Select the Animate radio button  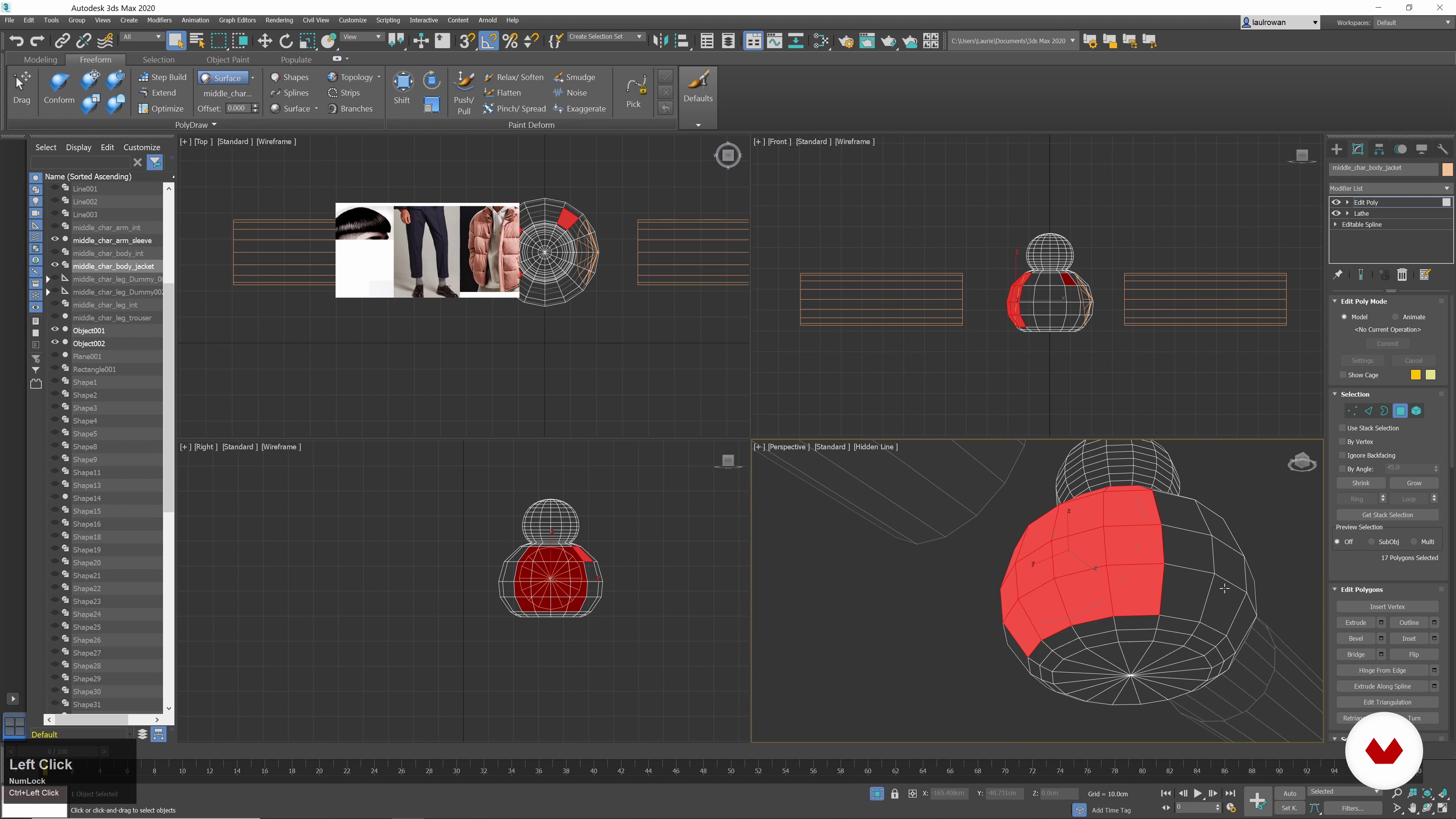click(x=1395, y=317)
